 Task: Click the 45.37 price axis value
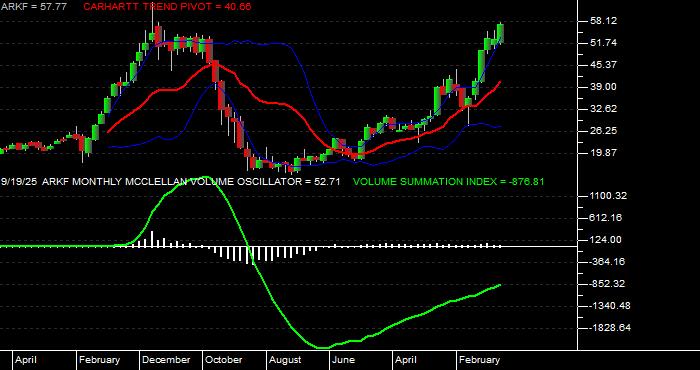(604, 65)
